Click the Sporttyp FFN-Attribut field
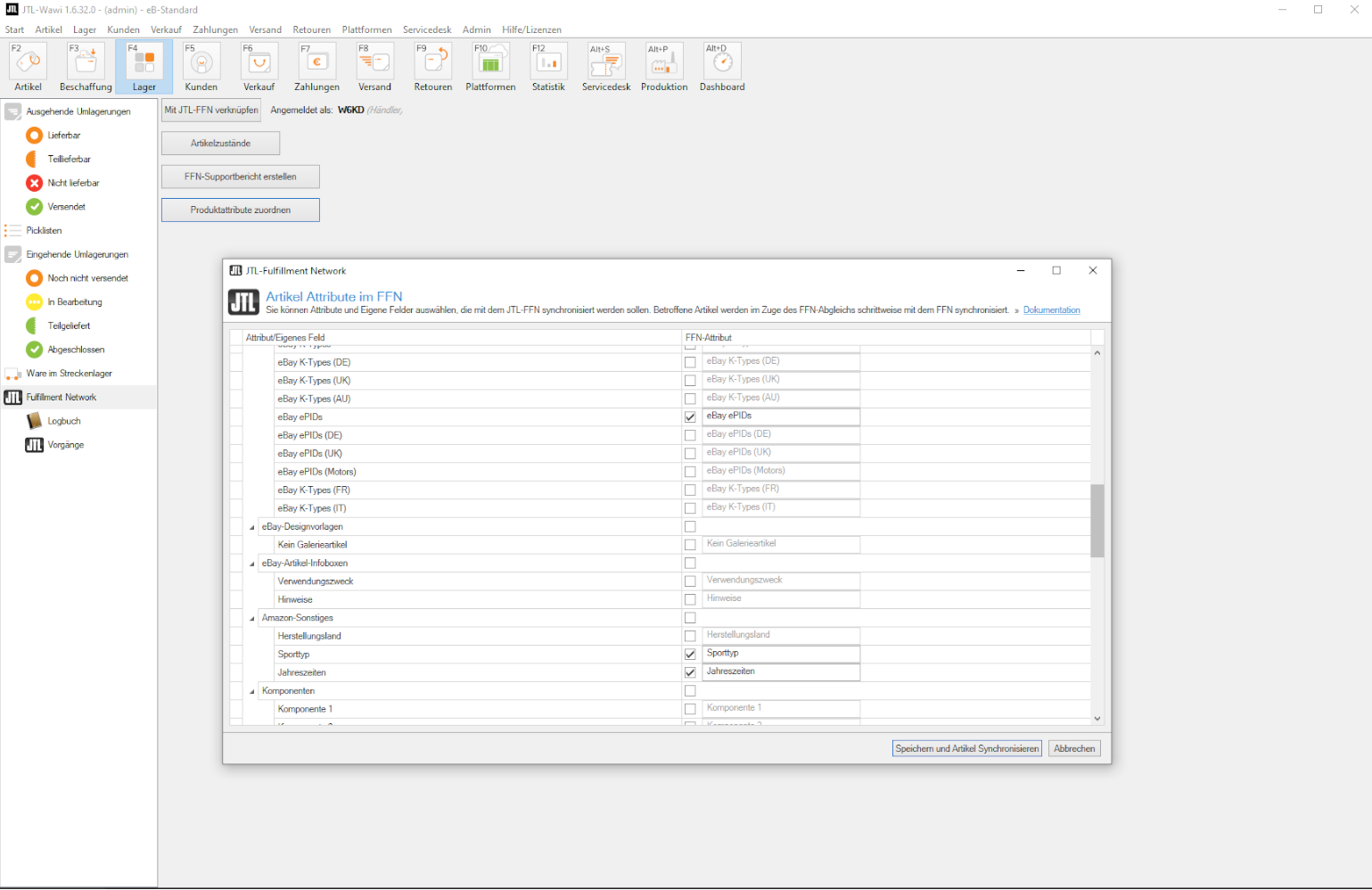1372x890 pixels. point(781,654)
